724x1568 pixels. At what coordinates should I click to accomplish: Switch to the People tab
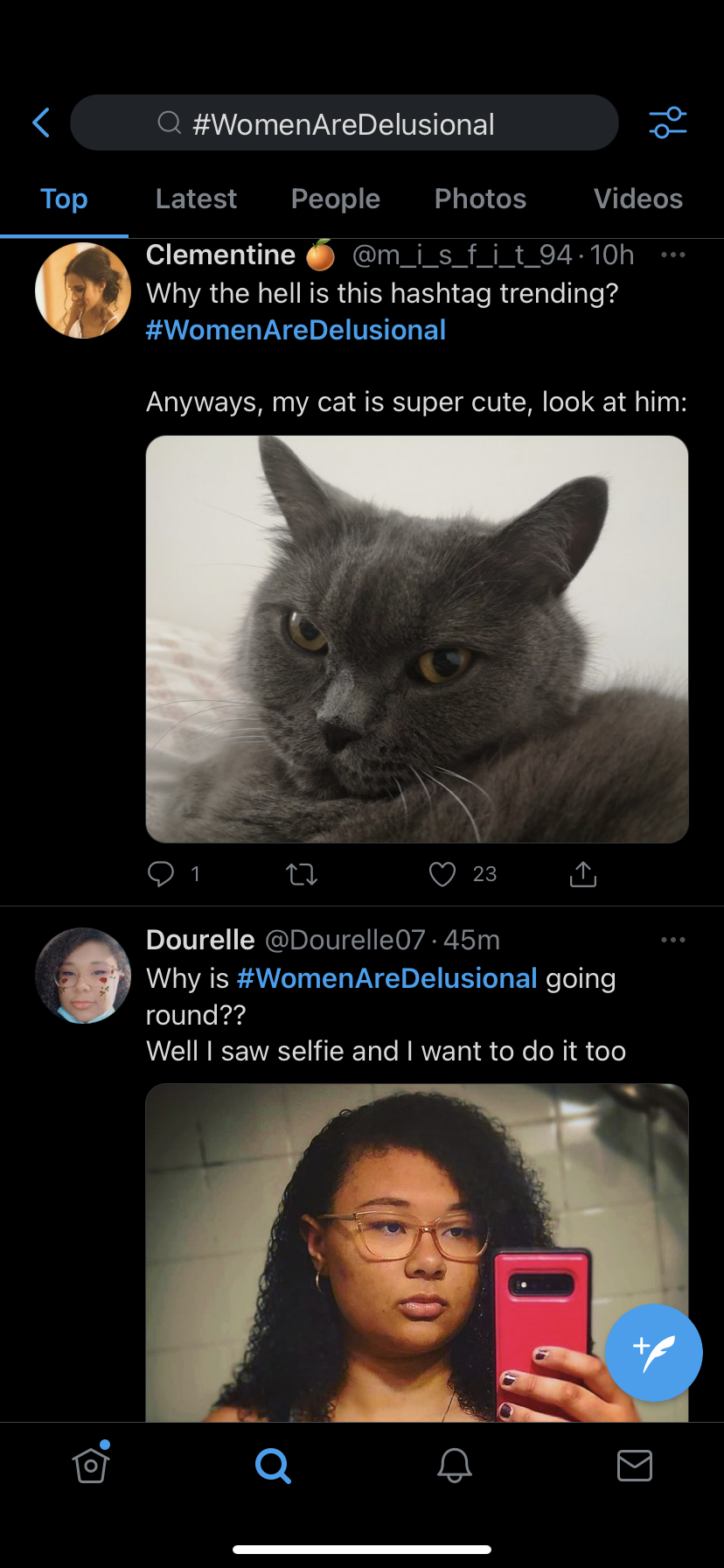(x=335, y=199)
